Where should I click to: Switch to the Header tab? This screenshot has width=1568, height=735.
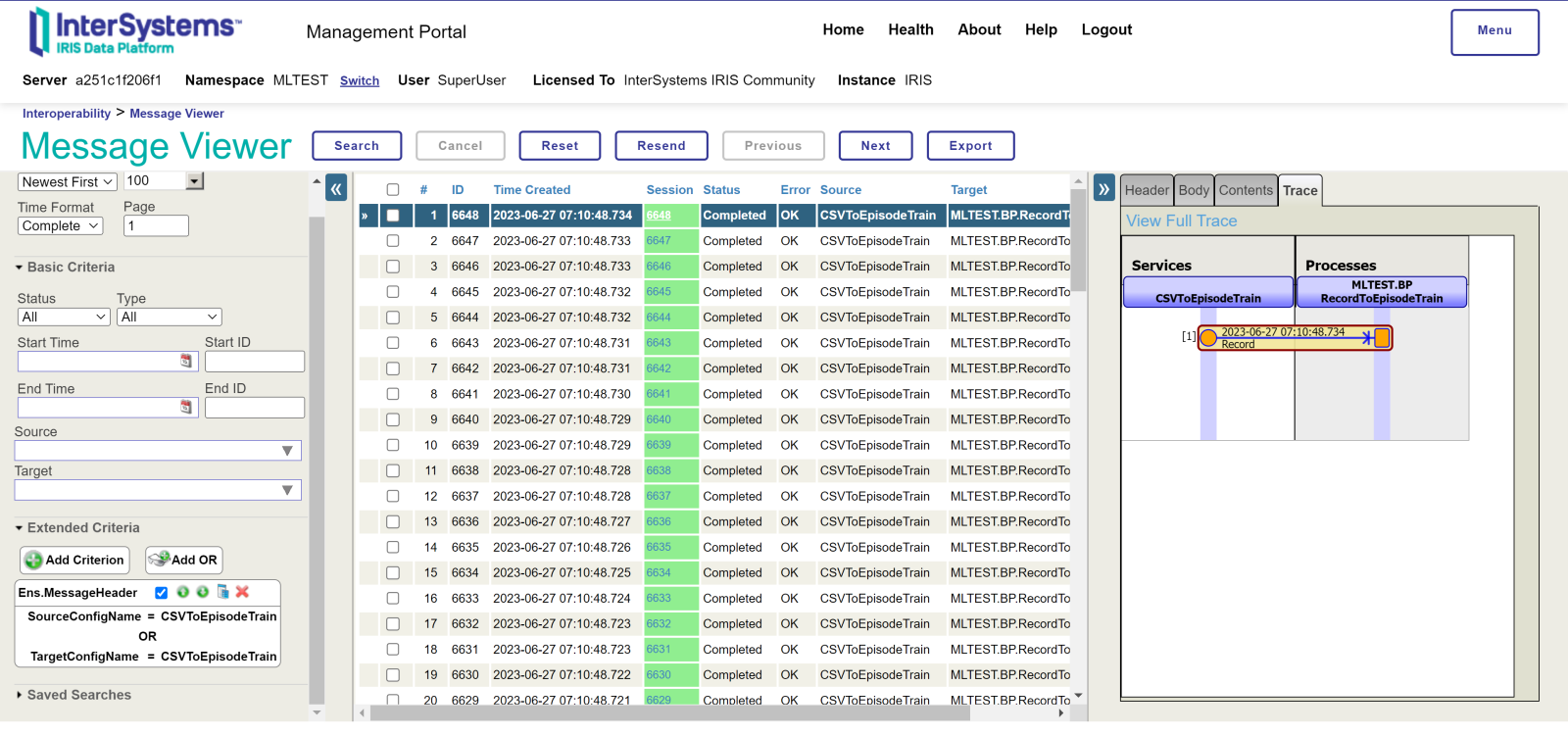click(1147, 190)
